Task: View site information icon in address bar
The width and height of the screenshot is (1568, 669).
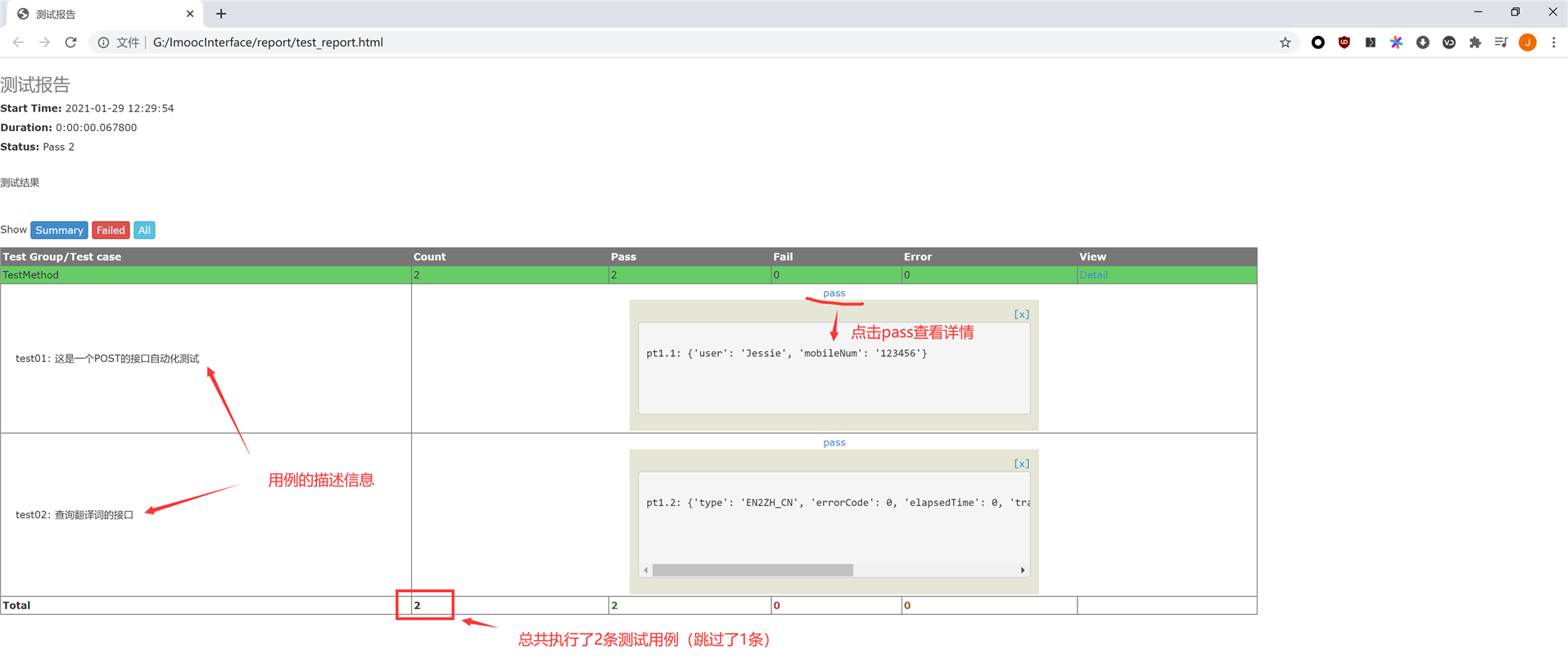Action: (103, 43)
